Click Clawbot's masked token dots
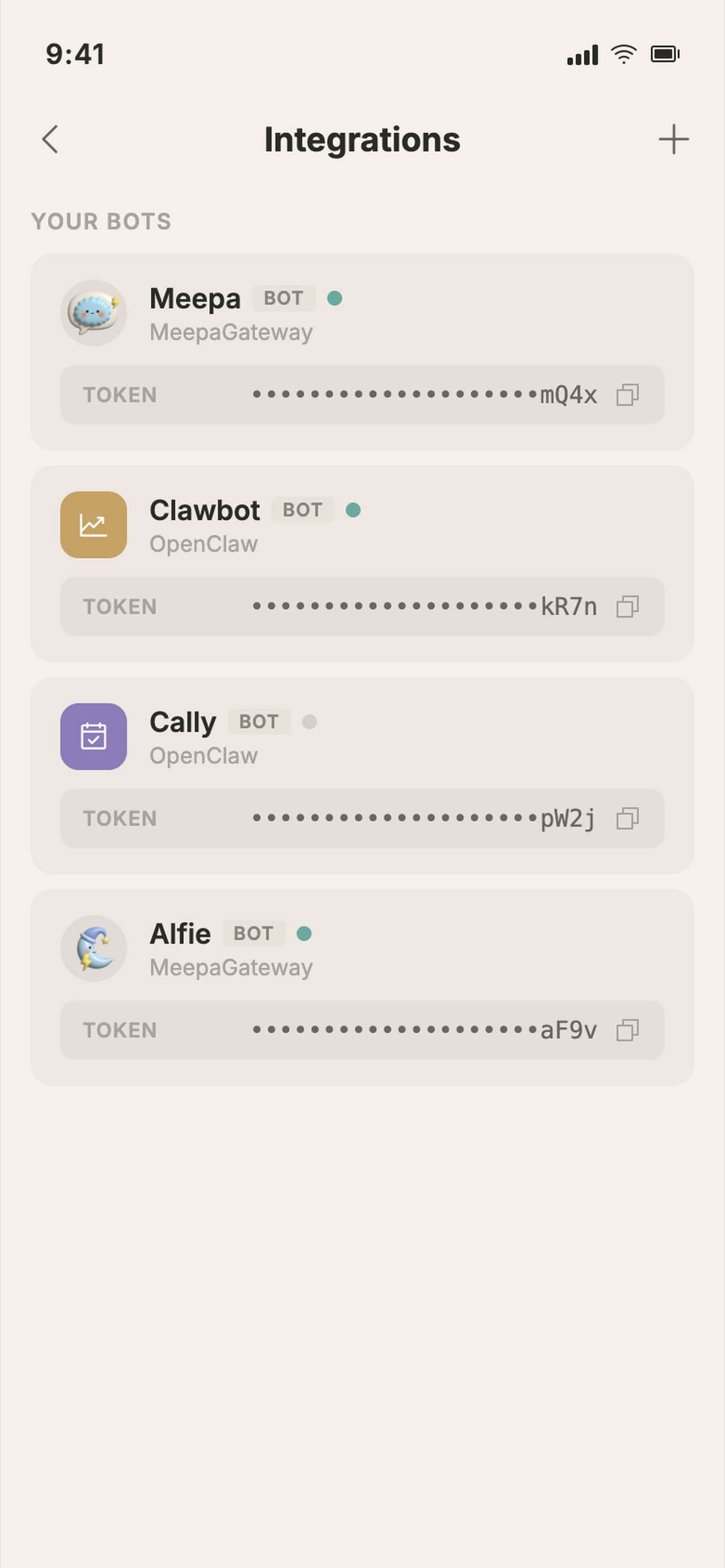Image resolution: width=725 pixels, height=1568 pixels. click(x=396, y=606)
